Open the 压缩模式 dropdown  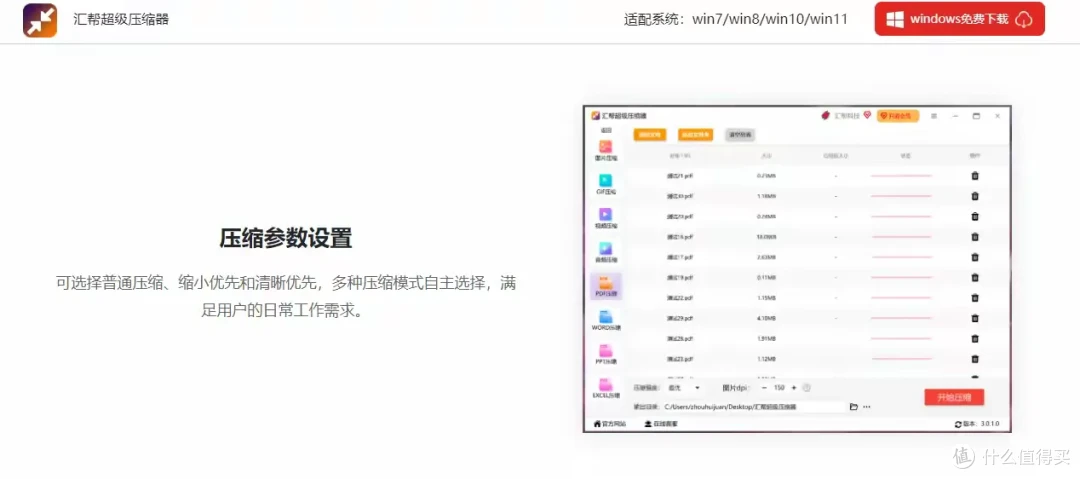pyautogui.click(x=684, y=388)
